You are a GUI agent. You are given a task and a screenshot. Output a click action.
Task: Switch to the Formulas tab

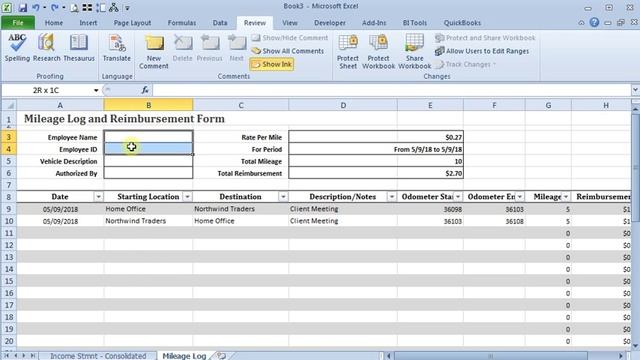point(182,23)
